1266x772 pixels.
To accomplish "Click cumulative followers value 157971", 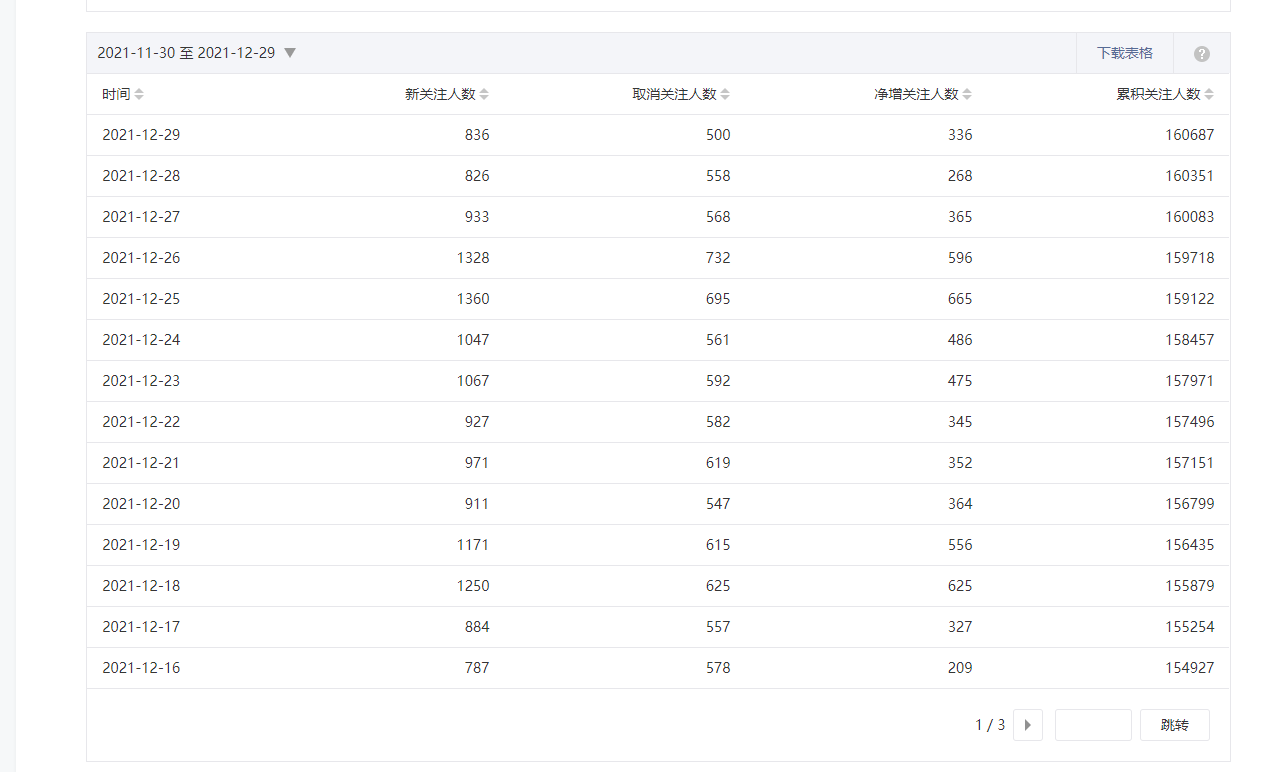I will tap(1190, 381).
